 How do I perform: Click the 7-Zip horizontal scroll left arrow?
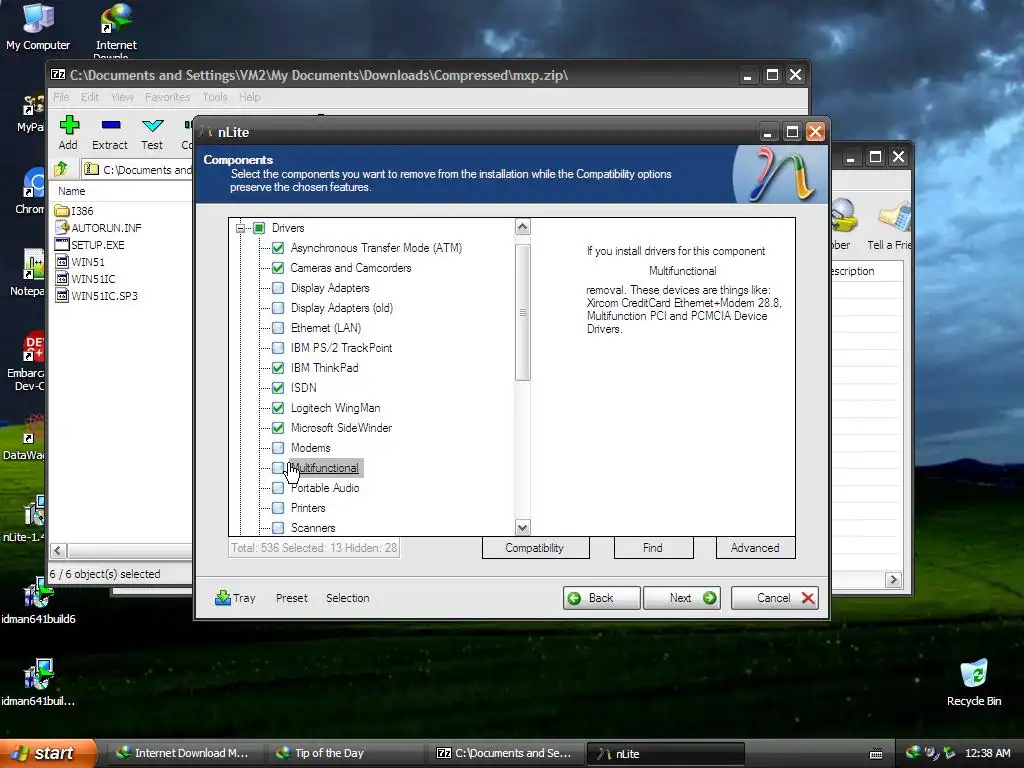(x=58, y=551)
